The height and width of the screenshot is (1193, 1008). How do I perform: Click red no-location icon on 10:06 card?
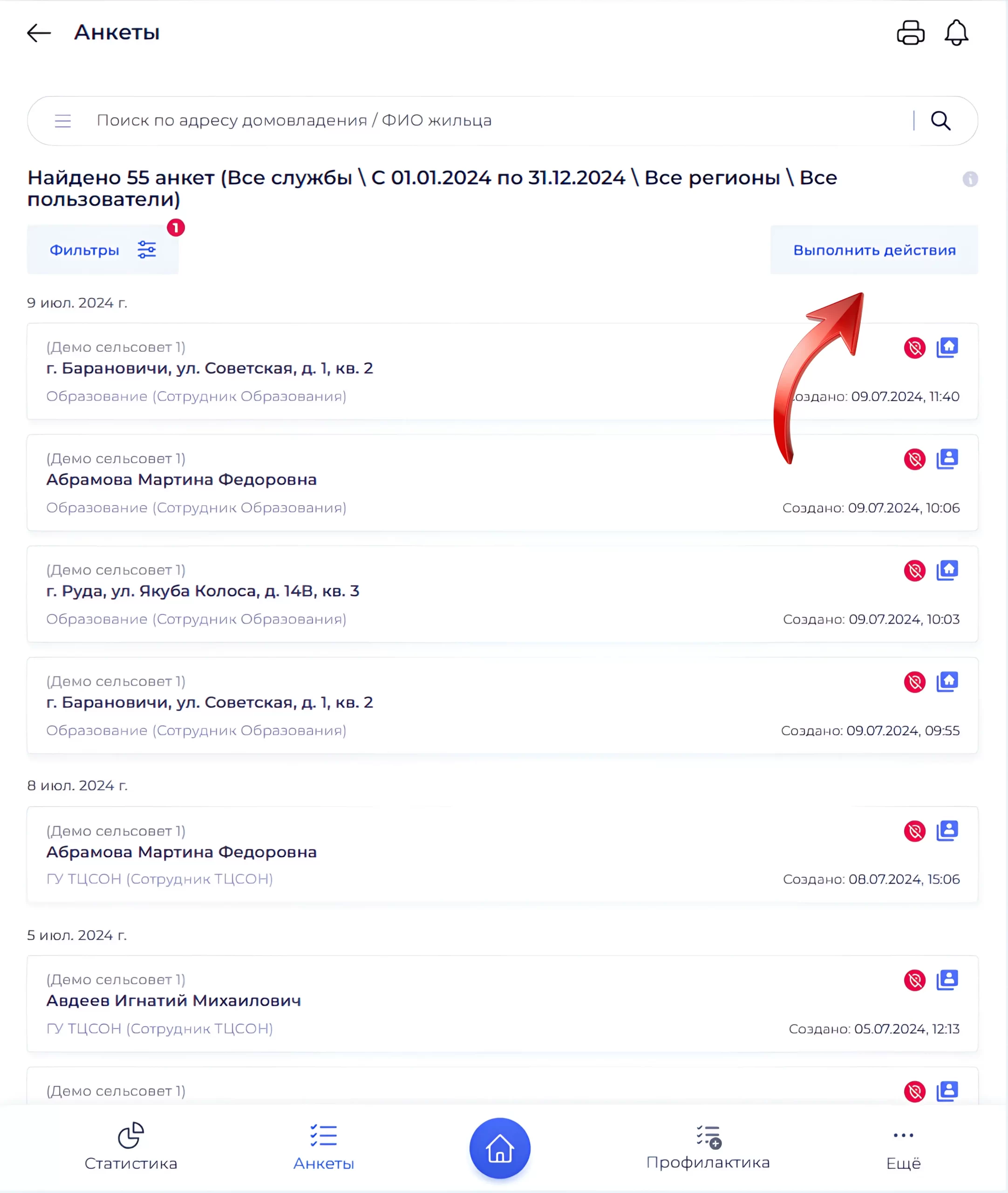point(914,459)
